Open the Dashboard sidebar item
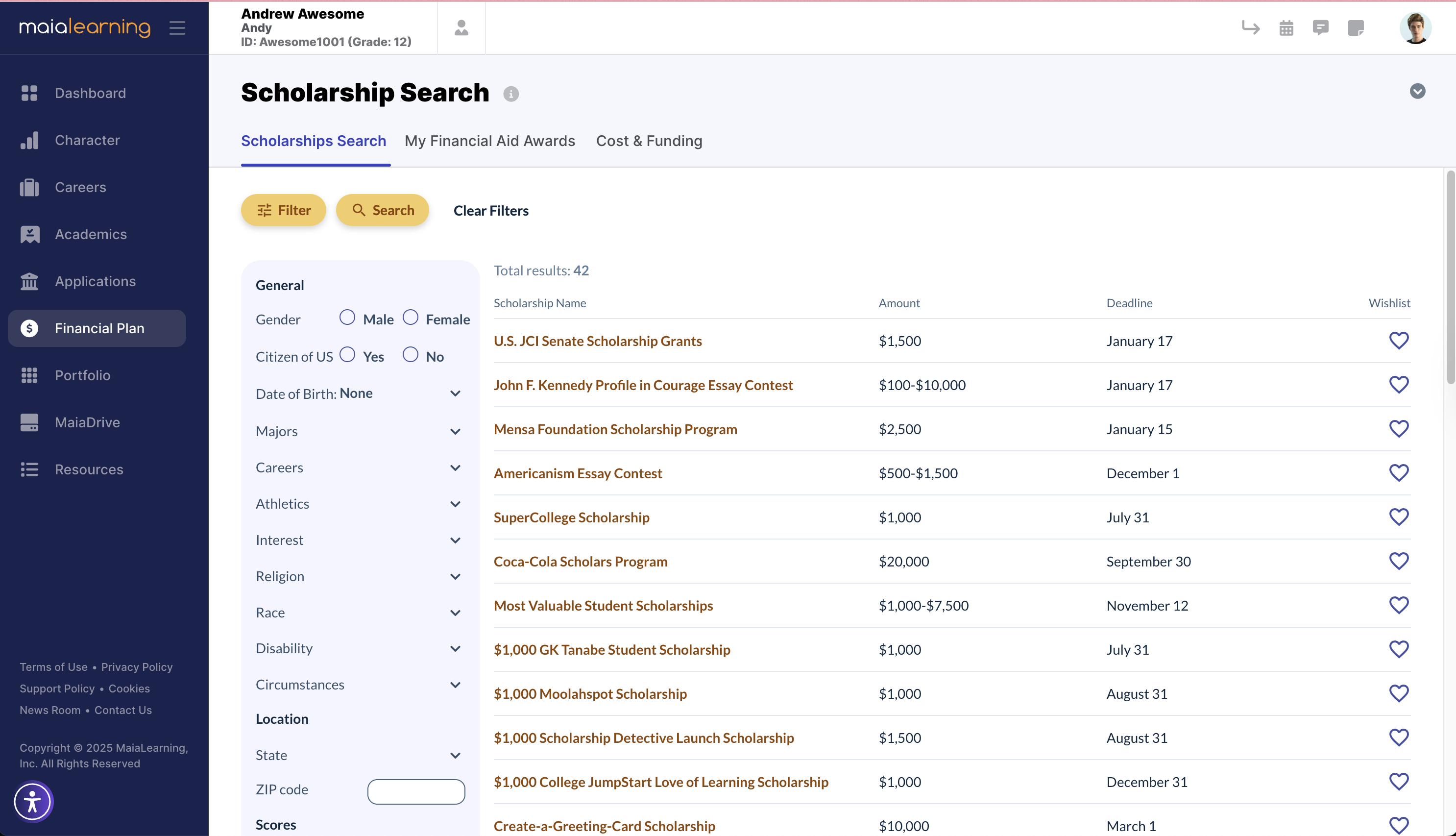 (97, 93)
